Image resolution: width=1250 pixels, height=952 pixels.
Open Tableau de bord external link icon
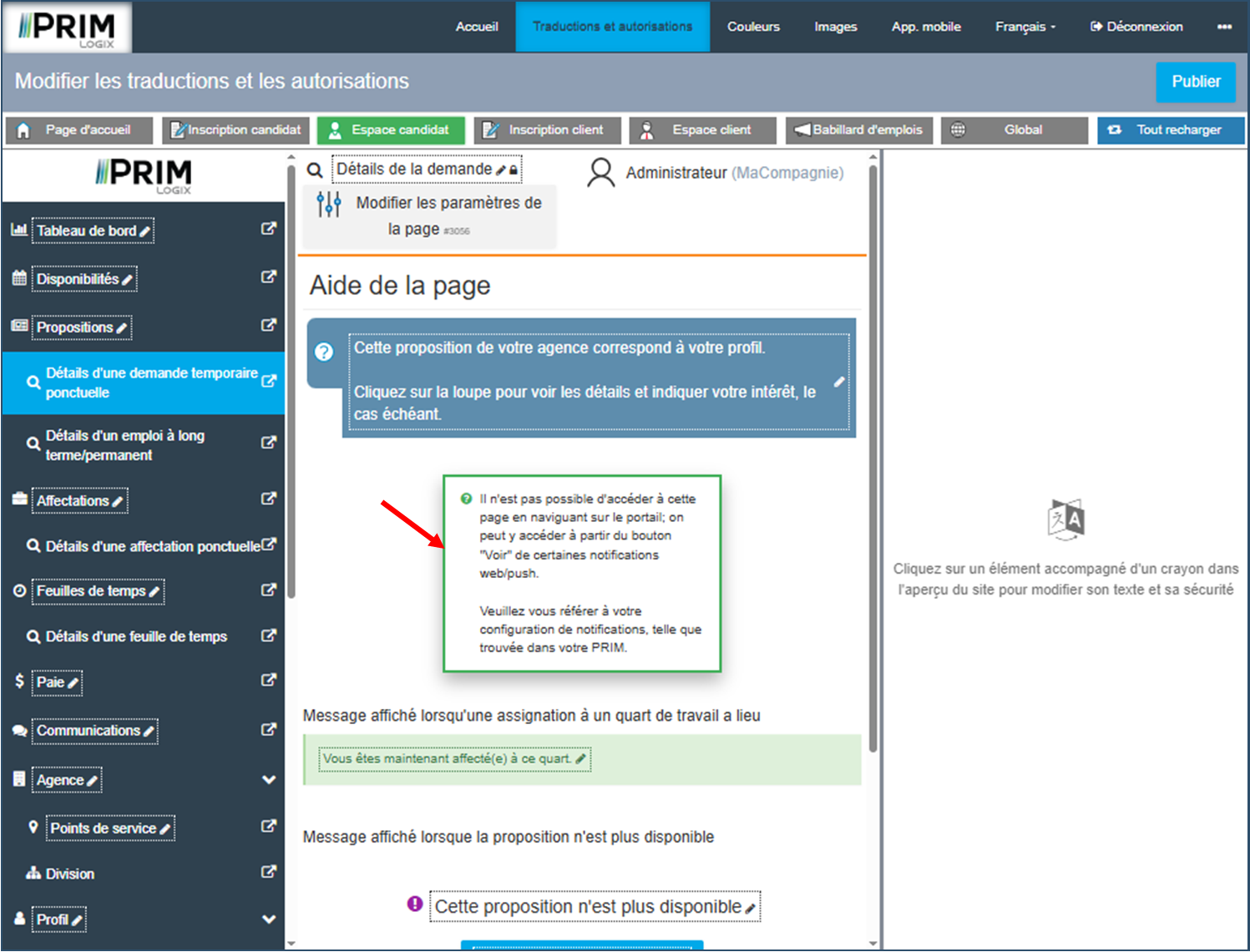pyautogui.click(x=268, y=229)
